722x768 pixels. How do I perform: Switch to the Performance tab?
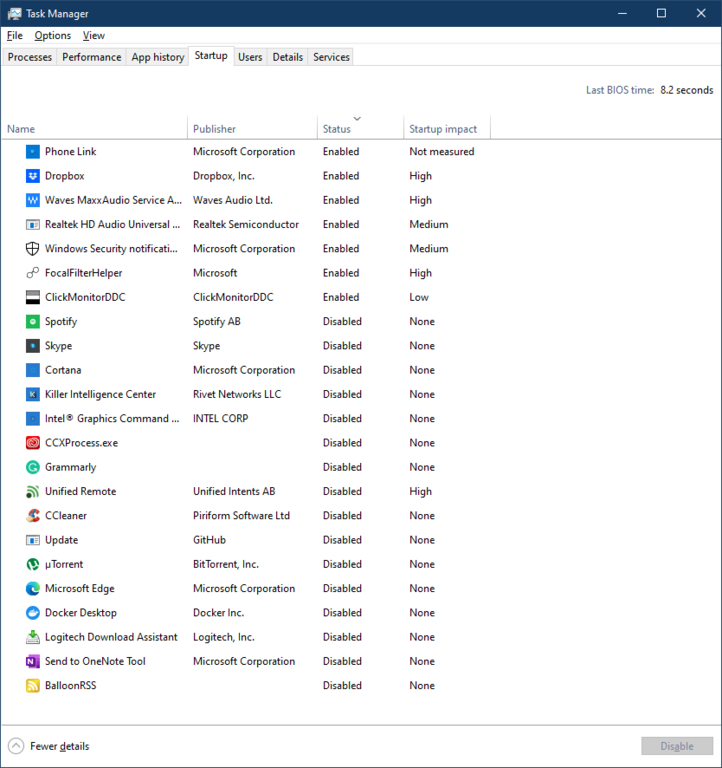92,57
